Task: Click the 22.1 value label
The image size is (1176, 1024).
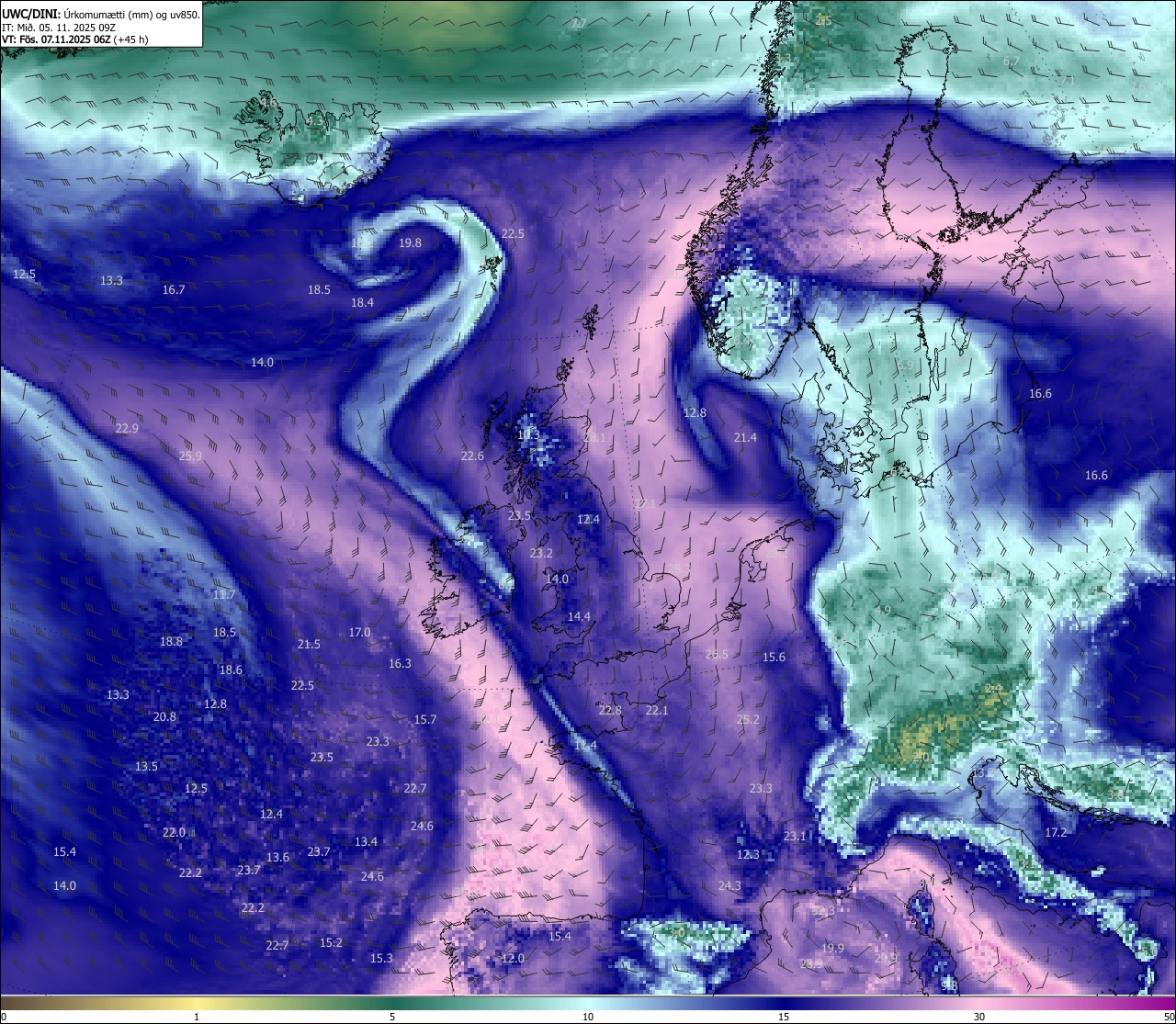Action: (x=656, y=711)
